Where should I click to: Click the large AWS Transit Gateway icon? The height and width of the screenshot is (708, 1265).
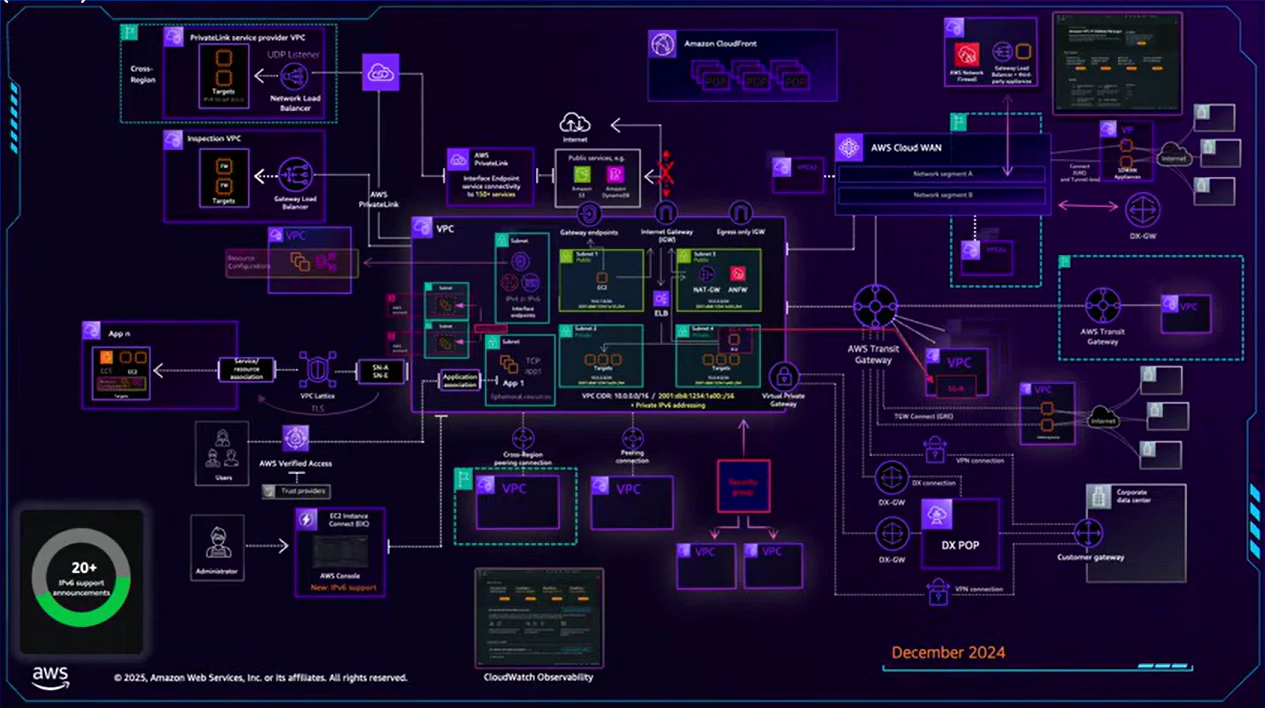(x=873, y=308)
